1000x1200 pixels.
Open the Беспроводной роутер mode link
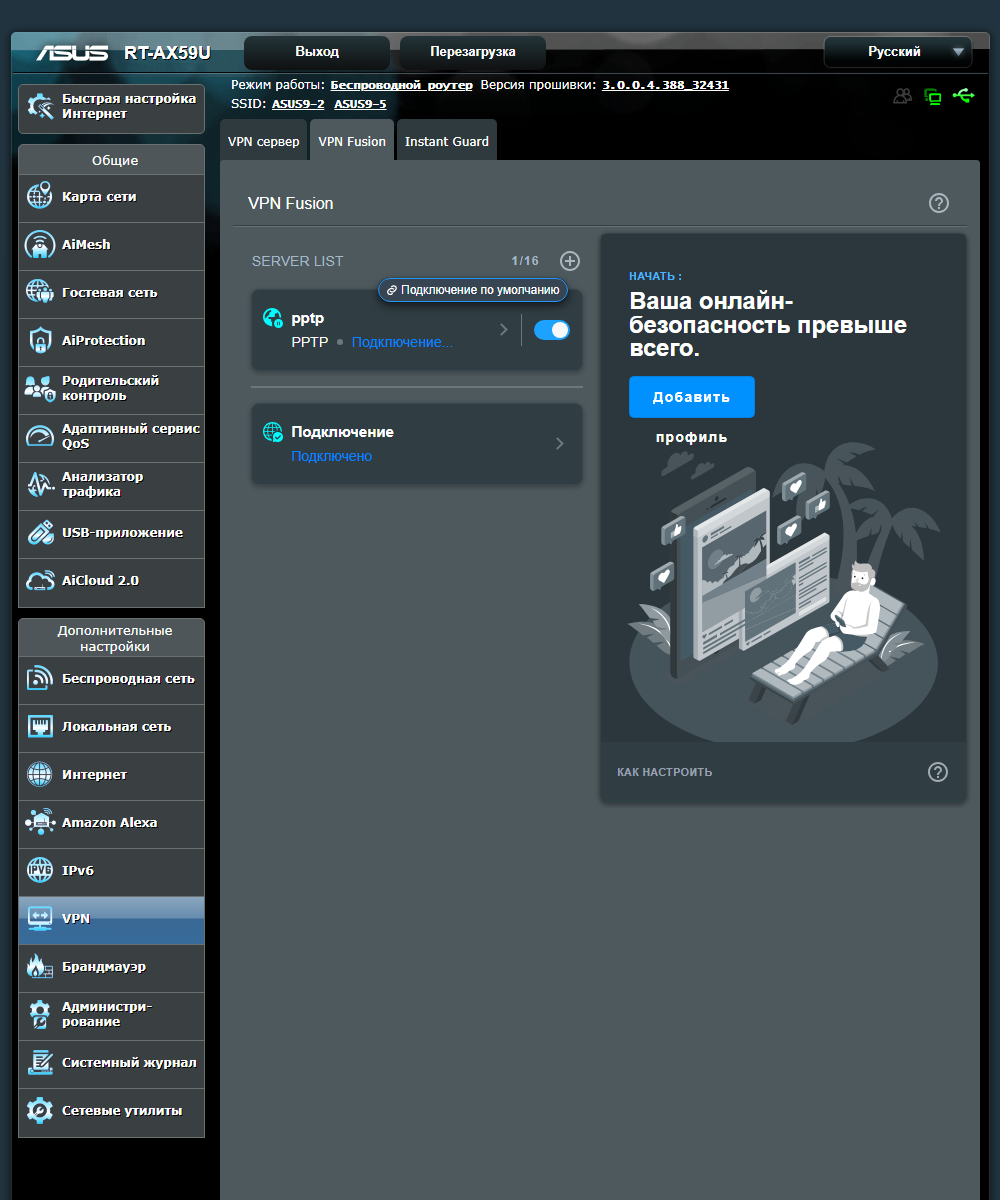[402, 85]
